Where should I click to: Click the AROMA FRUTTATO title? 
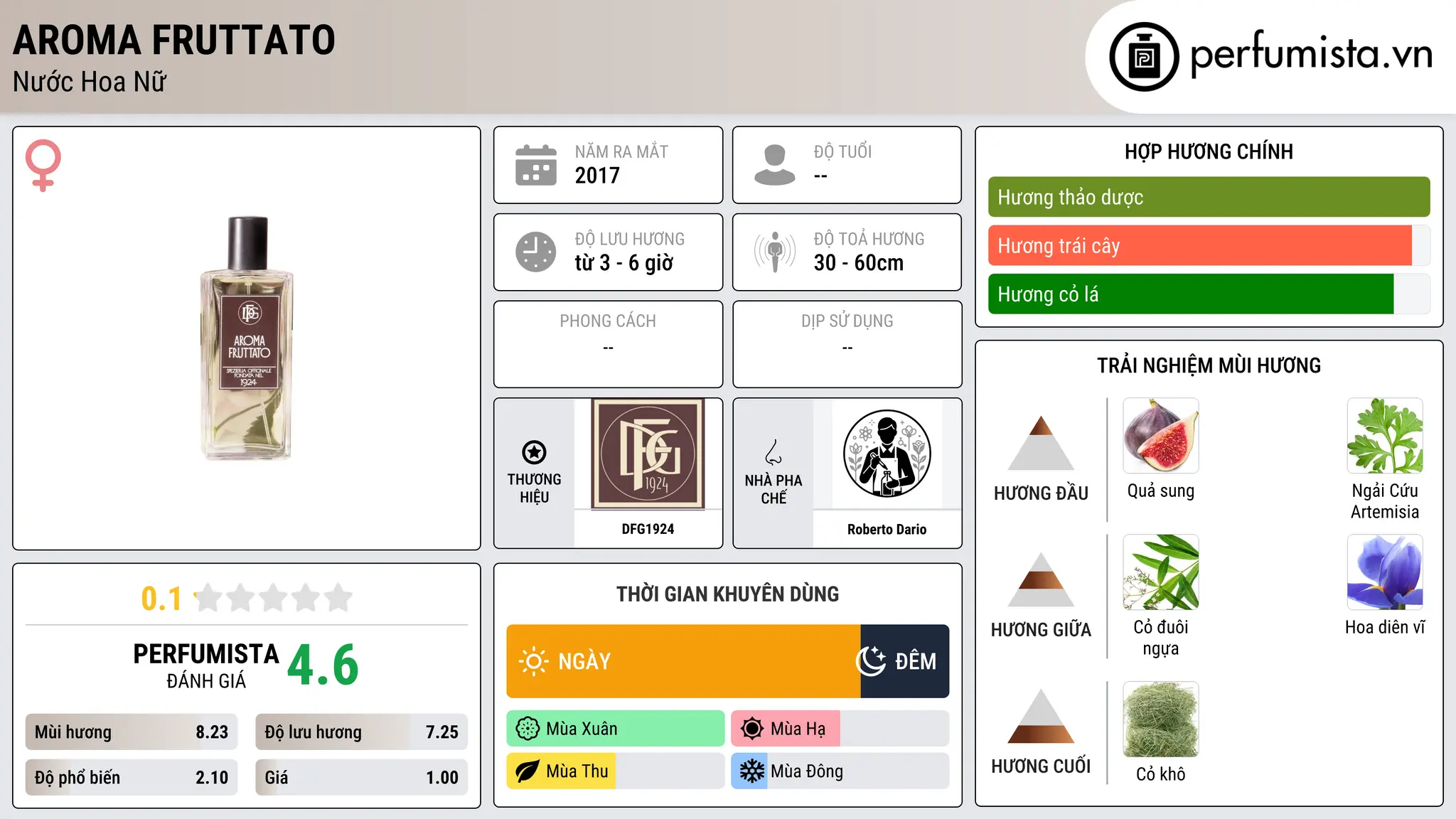(174, 40)
